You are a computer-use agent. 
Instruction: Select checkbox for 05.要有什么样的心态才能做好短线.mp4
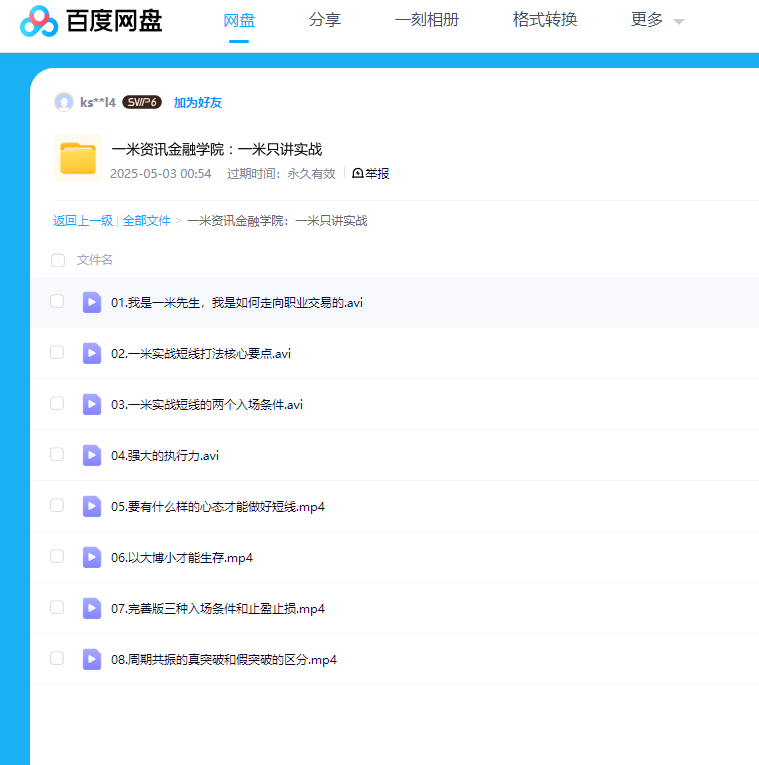(x=57, y=505)
